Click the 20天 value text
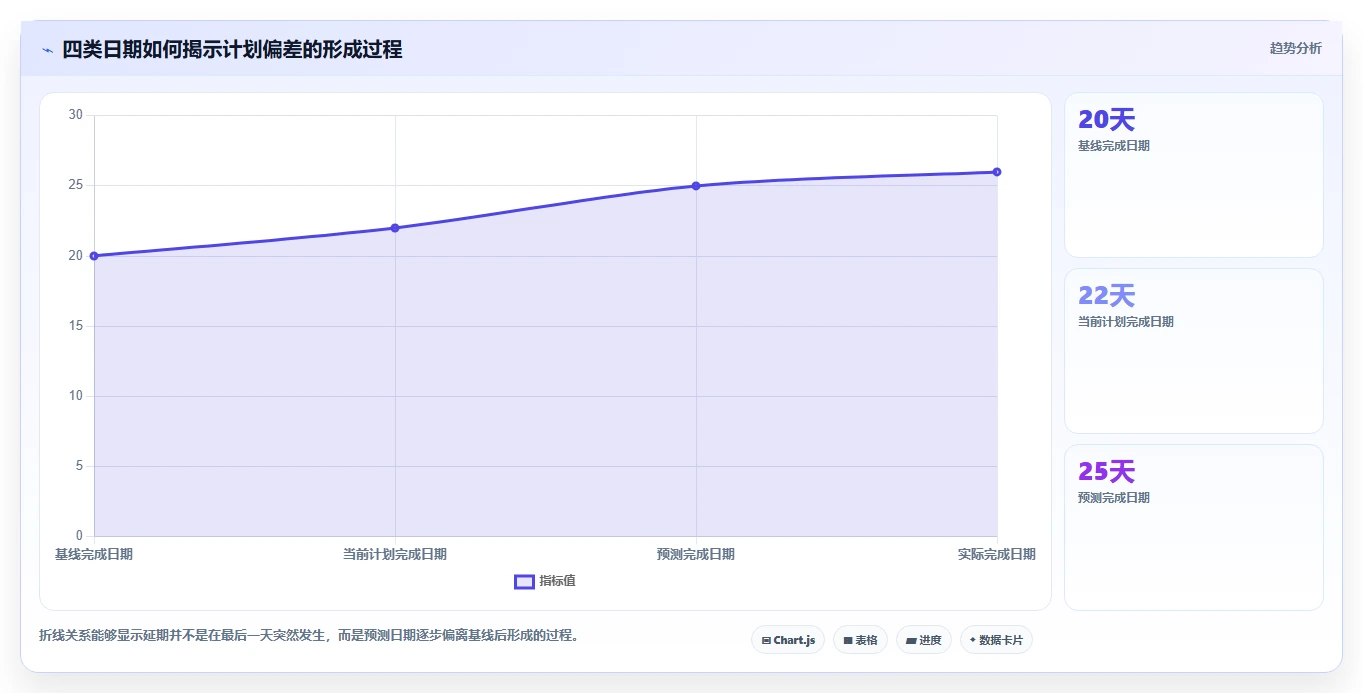 click(x=1107, y=120)
